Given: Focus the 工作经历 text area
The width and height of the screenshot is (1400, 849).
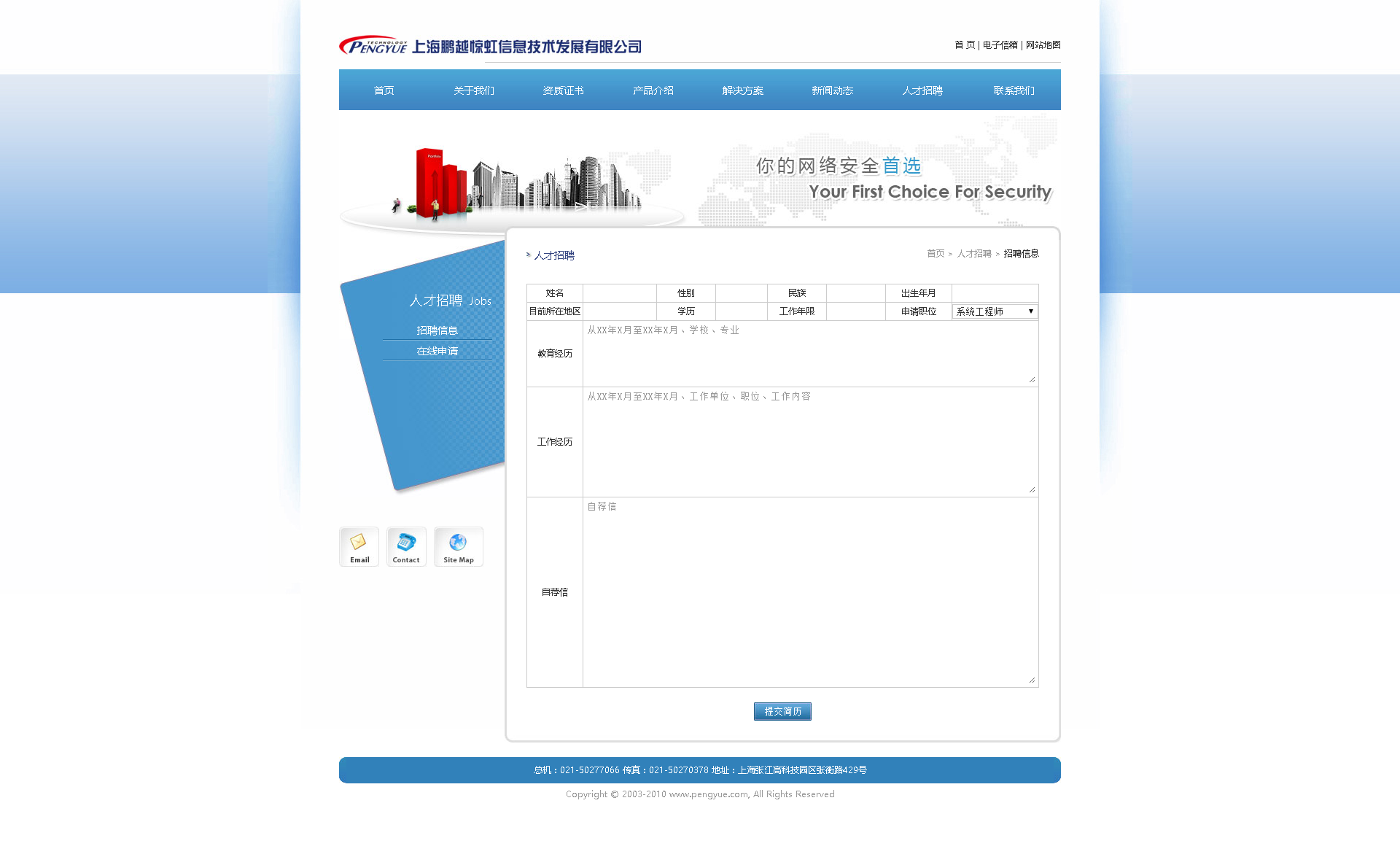Looking at the screenshot, I should pyautogui.click(x=809, y=442).
